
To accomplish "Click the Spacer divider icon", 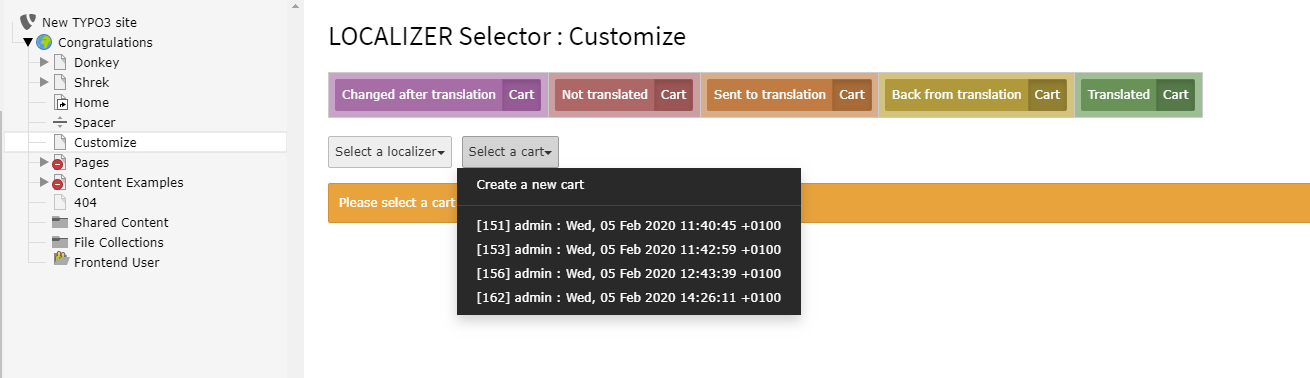I will [60, 122].
